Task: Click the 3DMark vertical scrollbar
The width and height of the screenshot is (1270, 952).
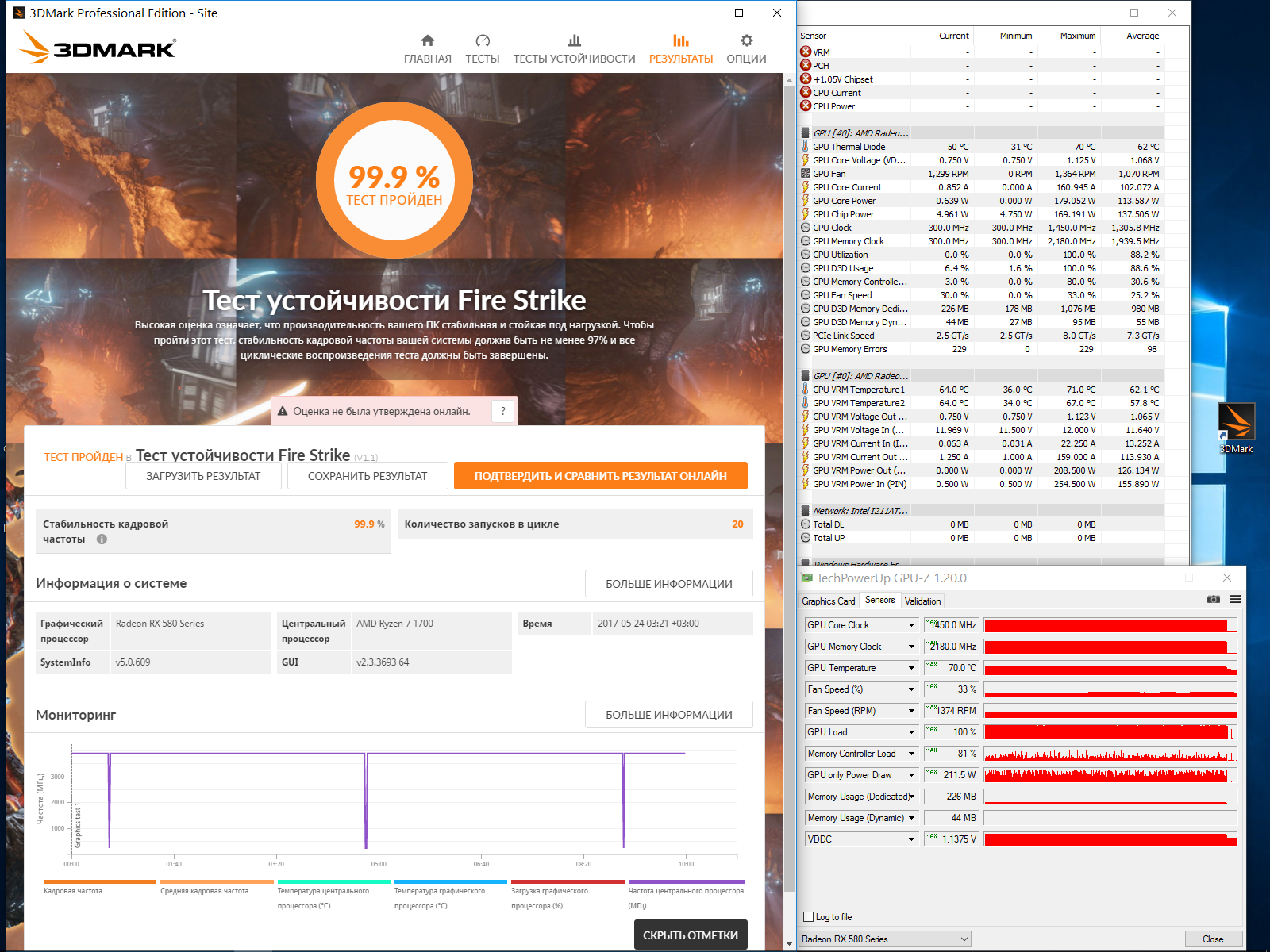Action: 789,508
